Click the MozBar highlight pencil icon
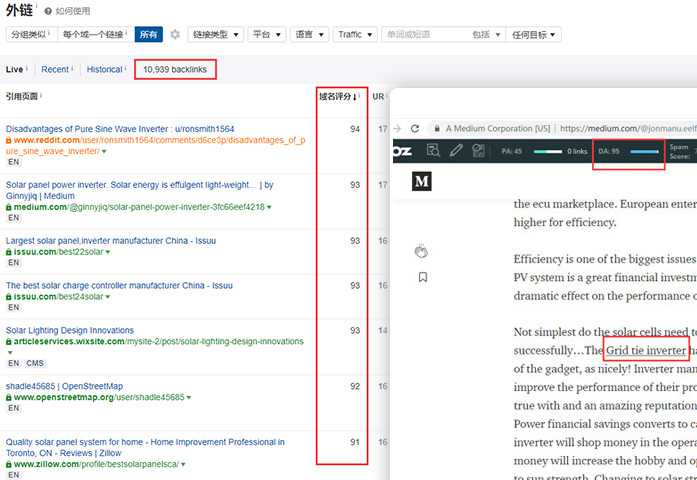Screen dimensions: 697x480 pyautogui.click(x=456, y=151)
